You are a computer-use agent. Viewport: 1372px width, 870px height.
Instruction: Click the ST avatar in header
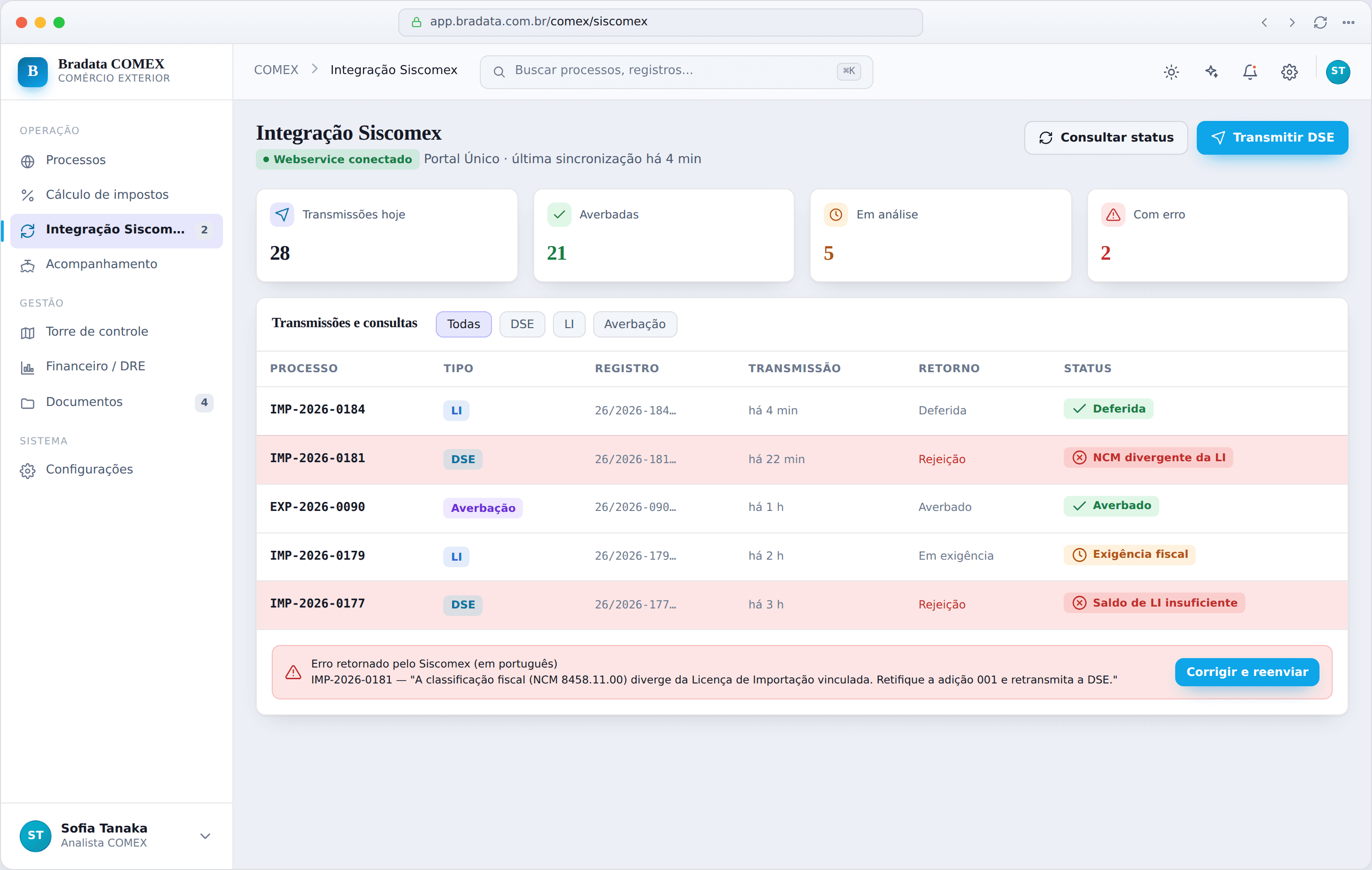[1338, 72]
